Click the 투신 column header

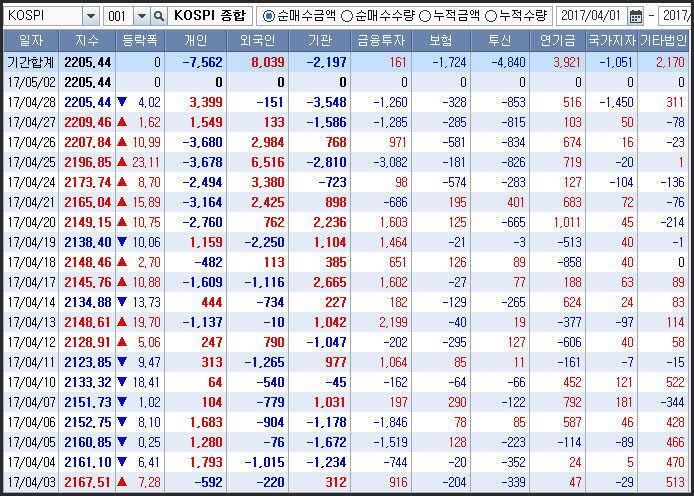pos(500,41)
